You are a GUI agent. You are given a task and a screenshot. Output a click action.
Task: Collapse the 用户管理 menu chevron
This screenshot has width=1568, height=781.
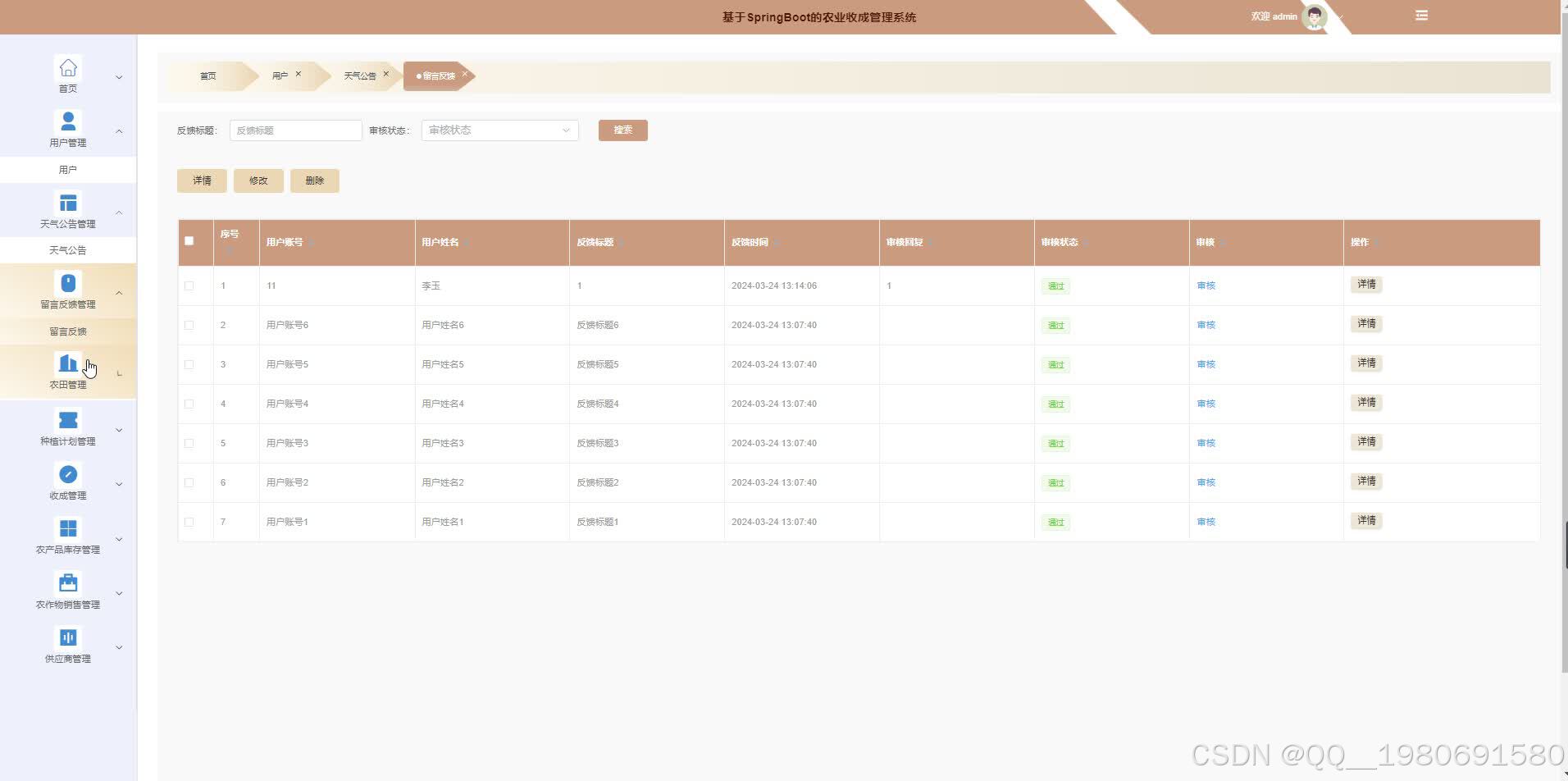(x=119, y=131)
